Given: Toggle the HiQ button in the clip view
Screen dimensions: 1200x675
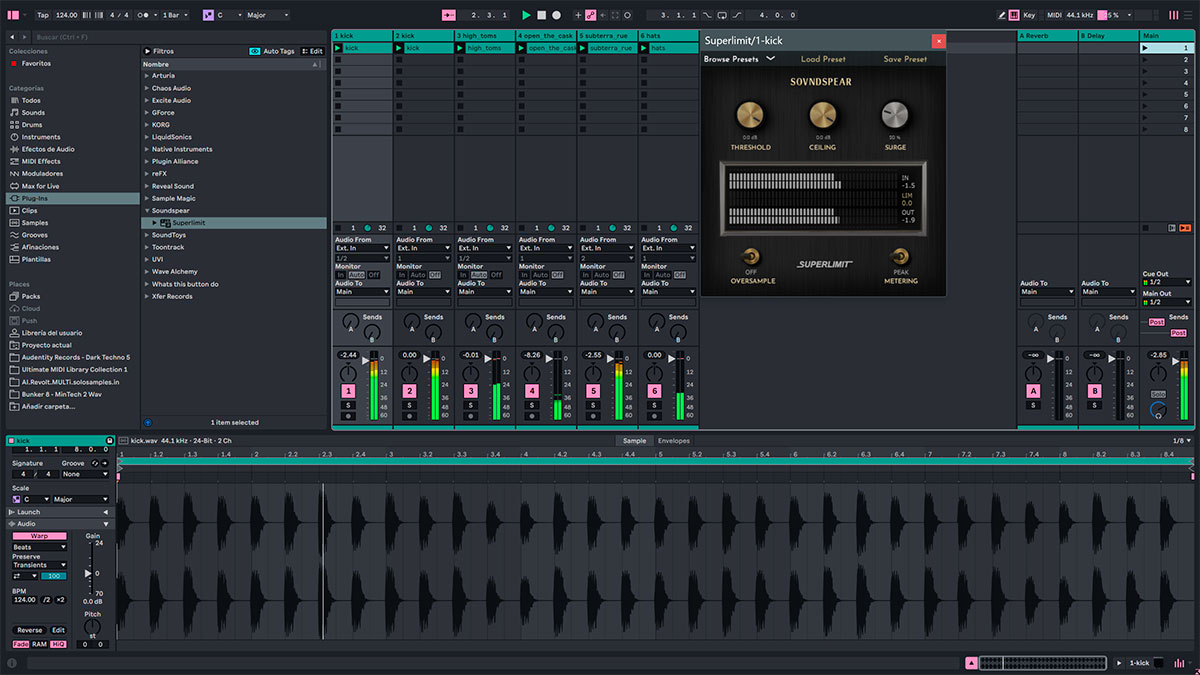Looking at the screenshot, I should tap(57, 644).
